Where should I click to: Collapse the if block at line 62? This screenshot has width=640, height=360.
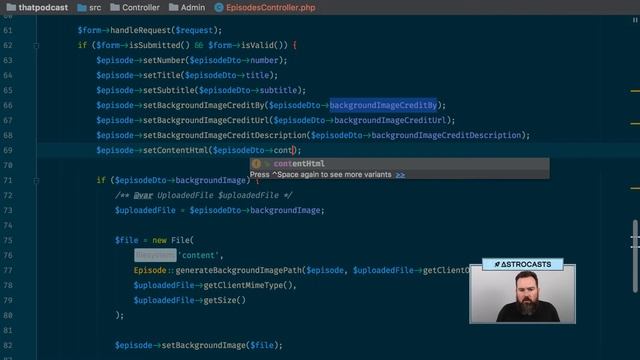(36, 45)
